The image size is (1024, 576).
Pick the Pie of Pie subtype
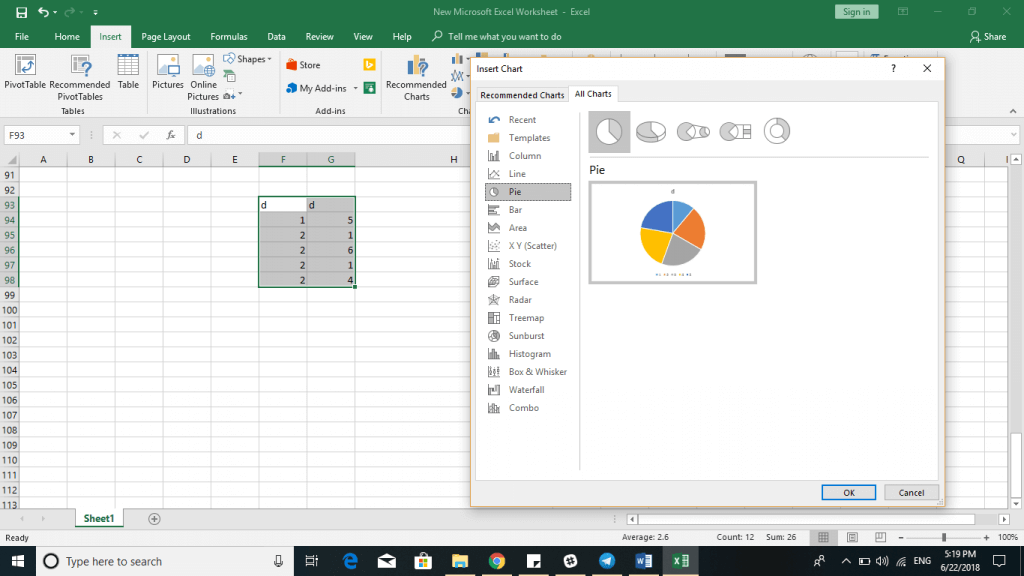point(693,131)
